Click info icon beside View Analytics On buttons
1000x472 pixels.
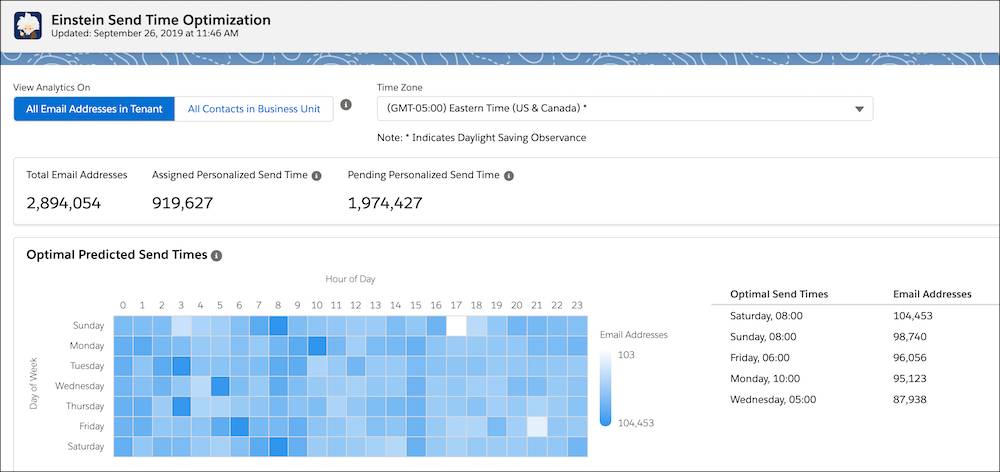tap(346, 105)
